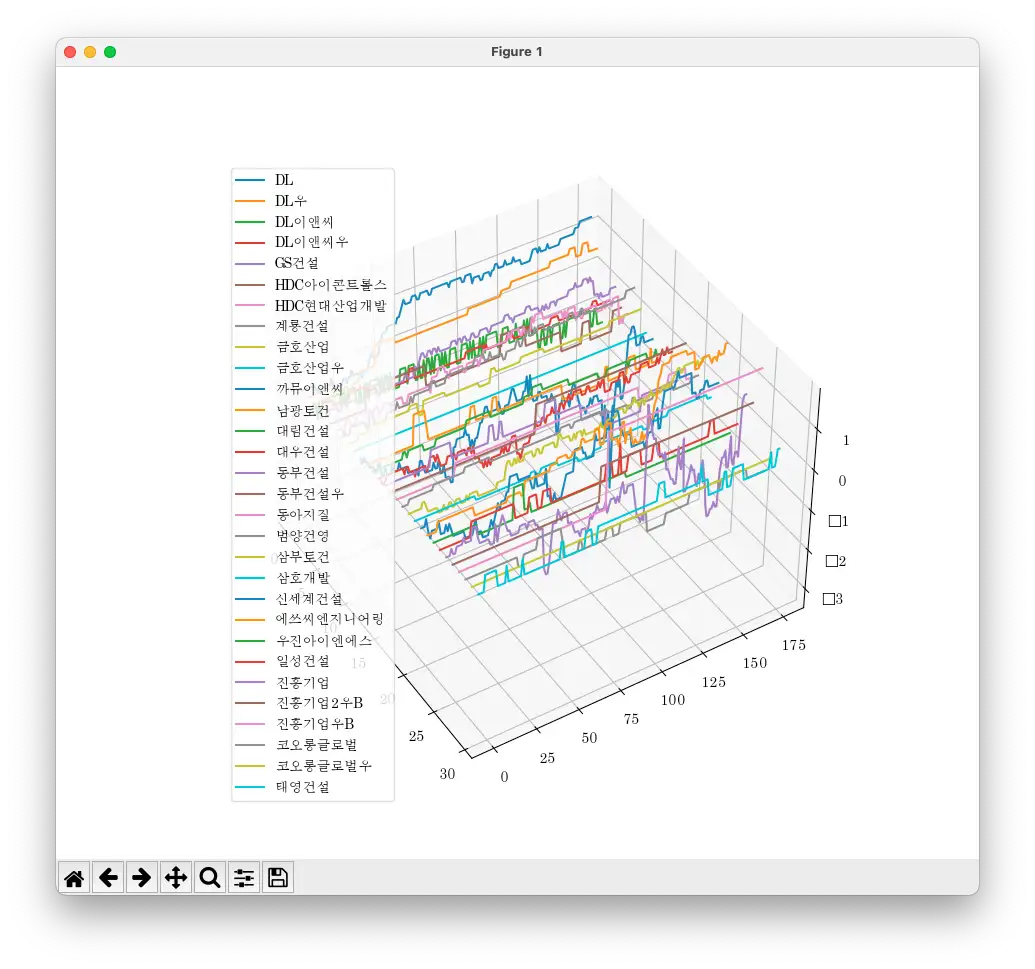Click axis tick label '50'
This screenshot has width=1035, height=969.
coord(589,738)
